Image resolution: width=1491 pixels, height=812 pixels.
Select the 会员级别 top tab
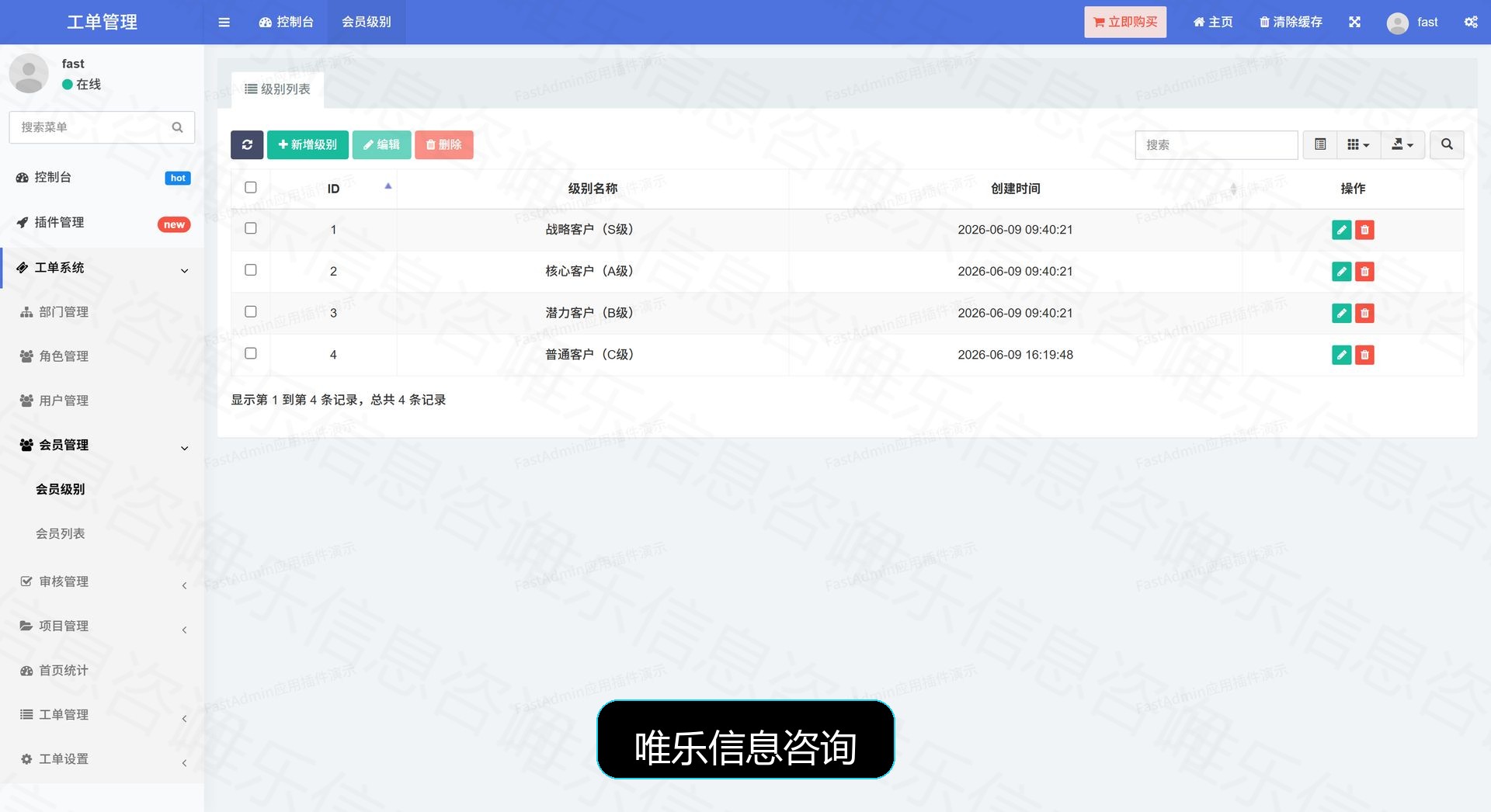click(x=366, y=22)
